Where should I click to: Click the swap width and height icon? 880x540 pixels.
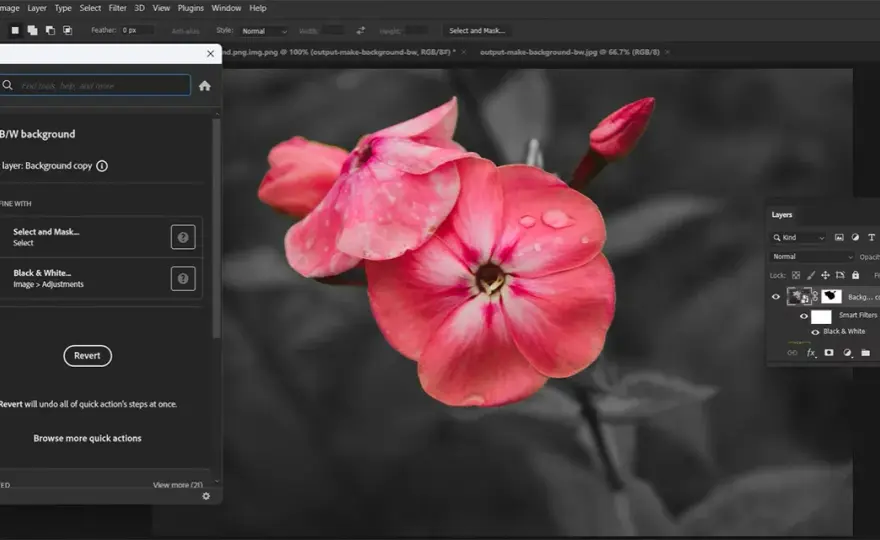[360, 30]
